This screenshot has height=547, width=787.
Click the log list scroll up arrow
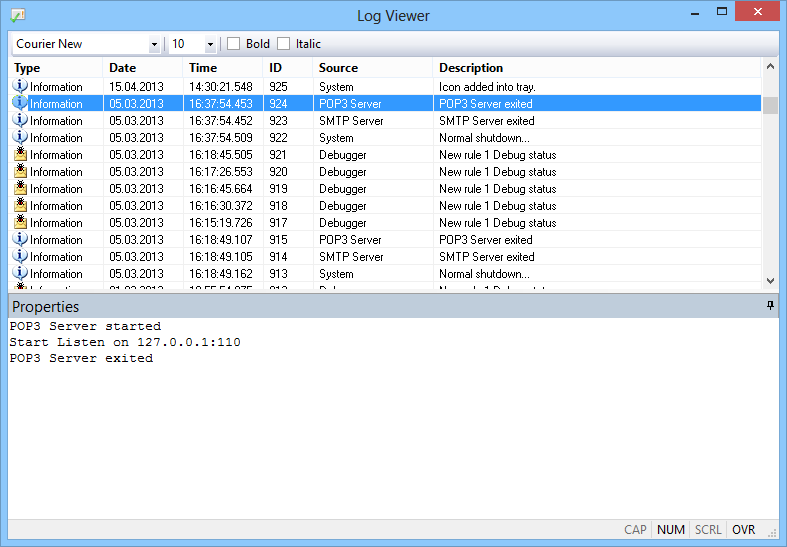(x=770, y=66)
